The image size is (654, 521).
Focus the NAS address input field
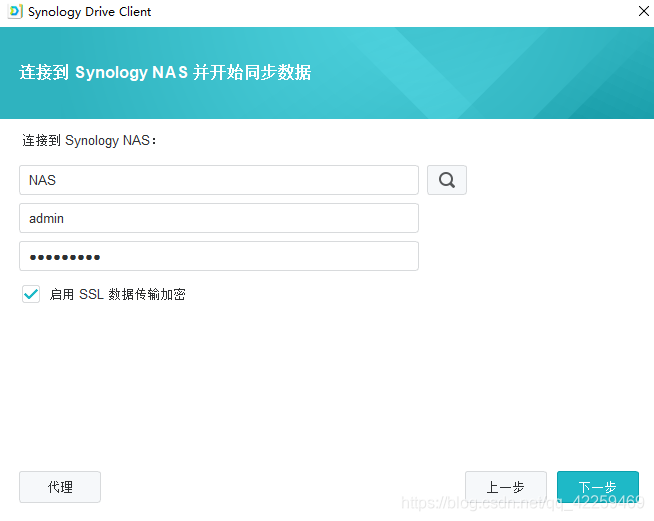coord(219,180)
